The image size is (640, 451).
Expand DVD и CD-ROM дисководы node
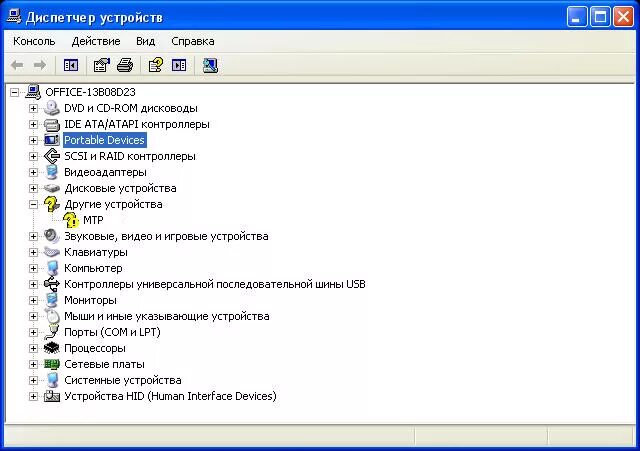(x=33, y=108)
